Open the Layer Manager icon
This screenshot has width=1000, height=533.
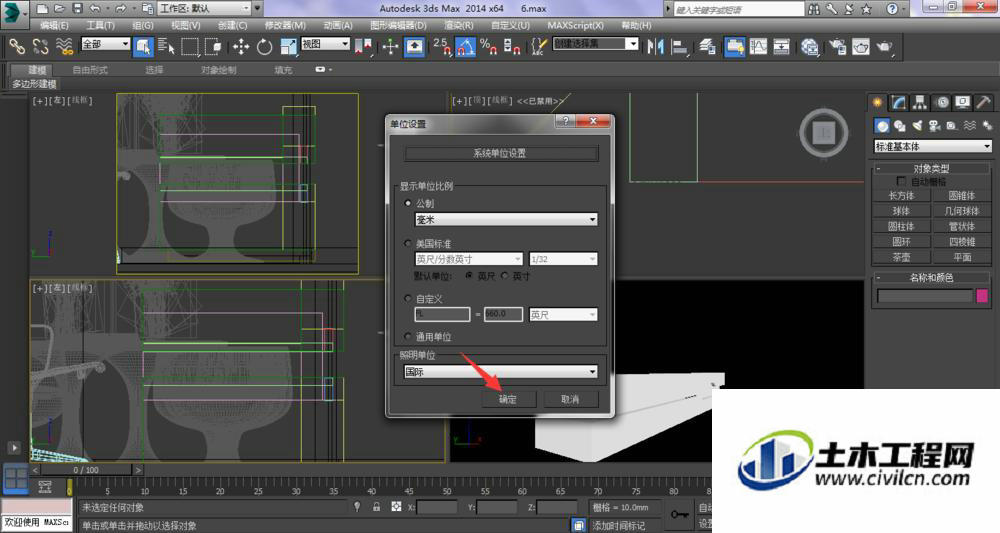point(707,47)
